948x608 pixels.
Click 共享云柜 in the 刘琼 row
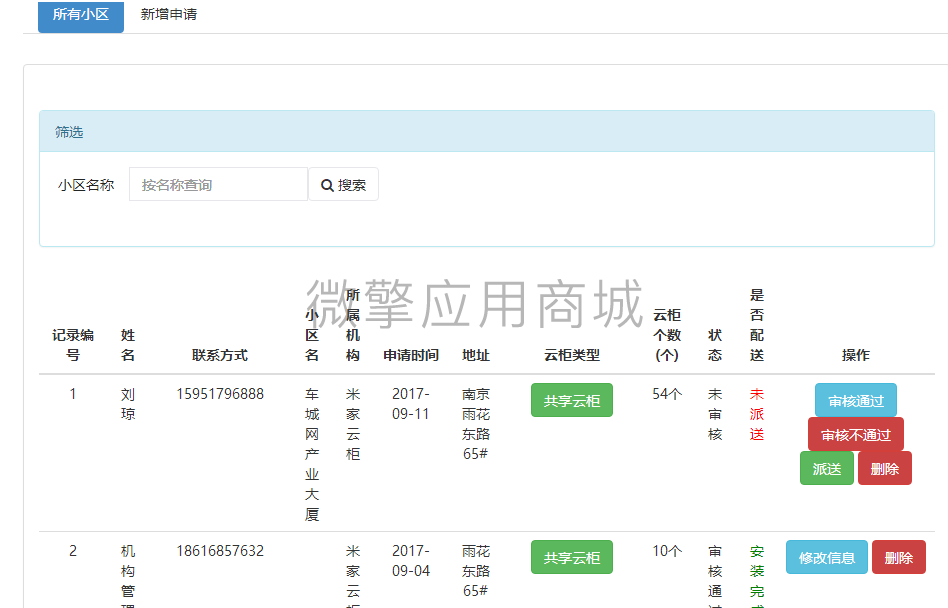(x=572, y=400)
